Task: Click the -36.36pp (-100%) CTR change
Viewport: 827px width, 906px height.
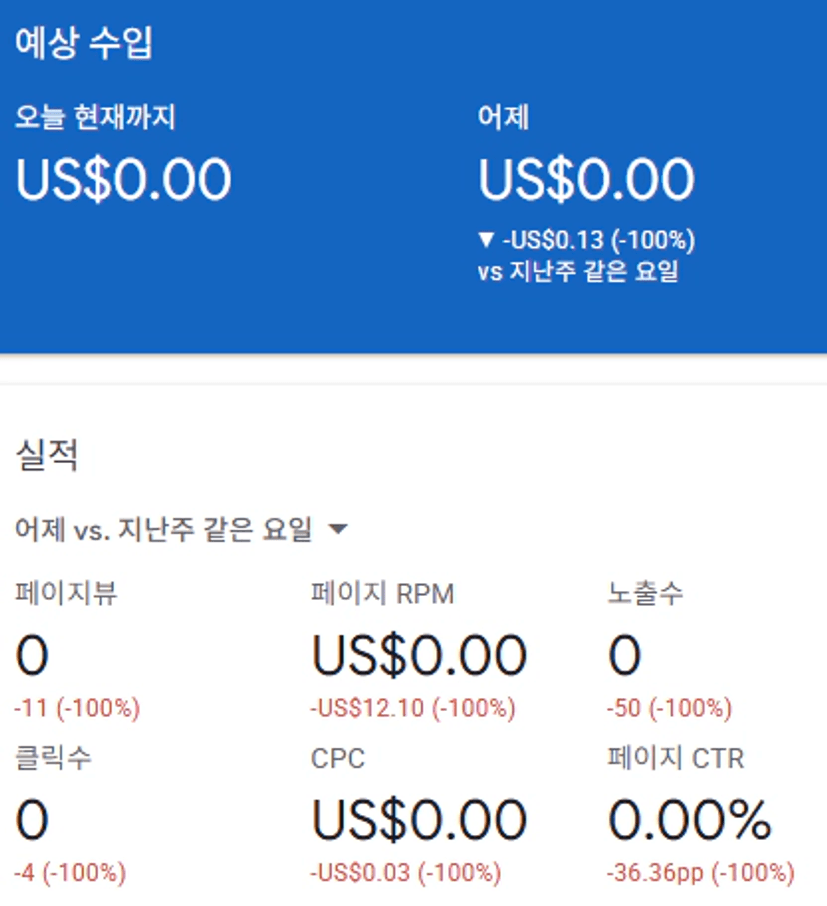Action: coord(700,872)
